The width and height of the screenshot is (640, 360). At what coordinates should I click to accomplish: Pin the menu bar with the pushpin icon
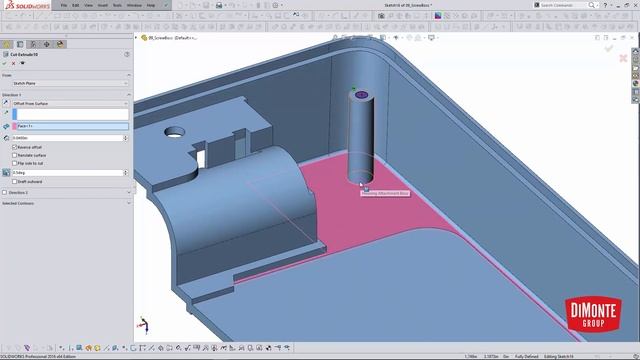166,5
